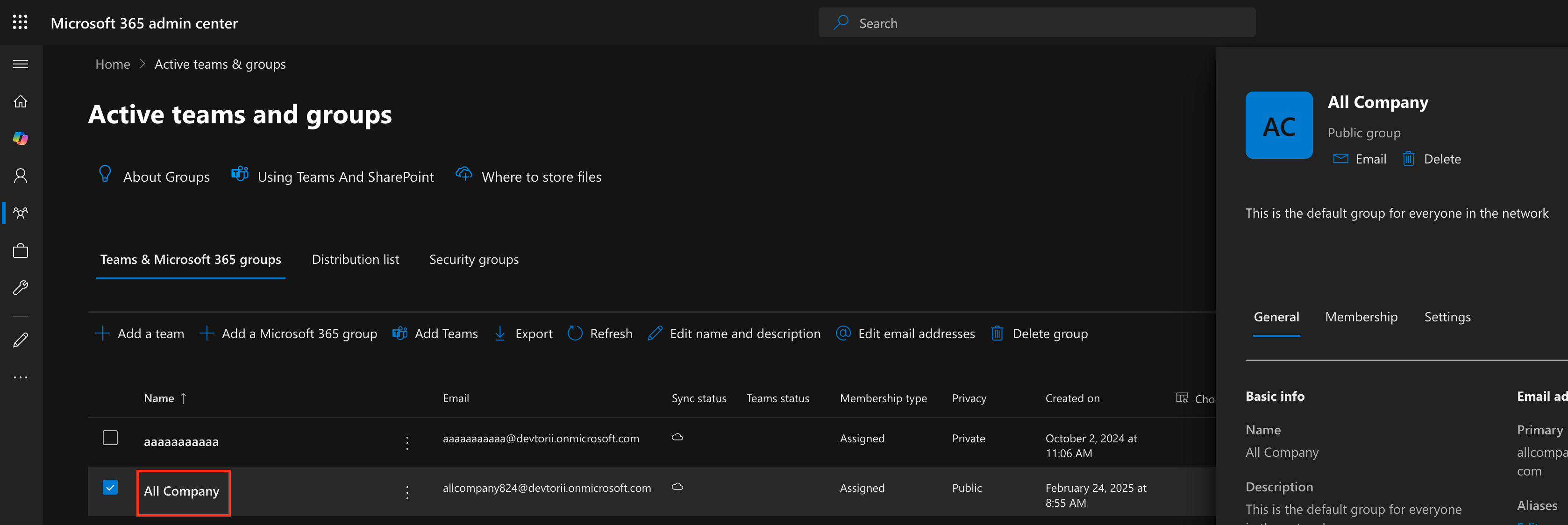1568x525 pixels.
Task: Open the Choose columns icon
Action: [1182, 398]
